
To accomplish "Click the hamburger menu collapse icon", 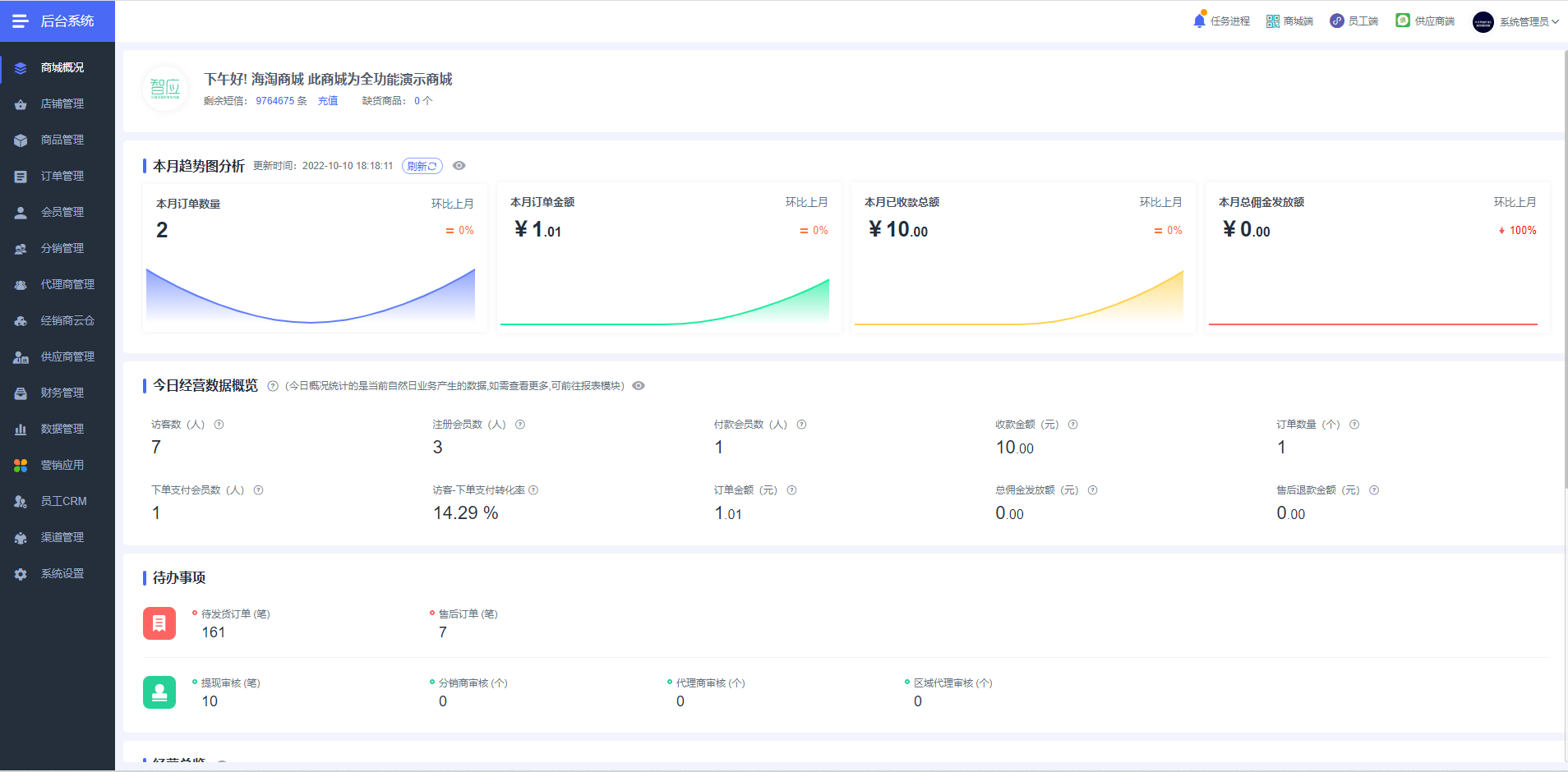I will point(21,21).
